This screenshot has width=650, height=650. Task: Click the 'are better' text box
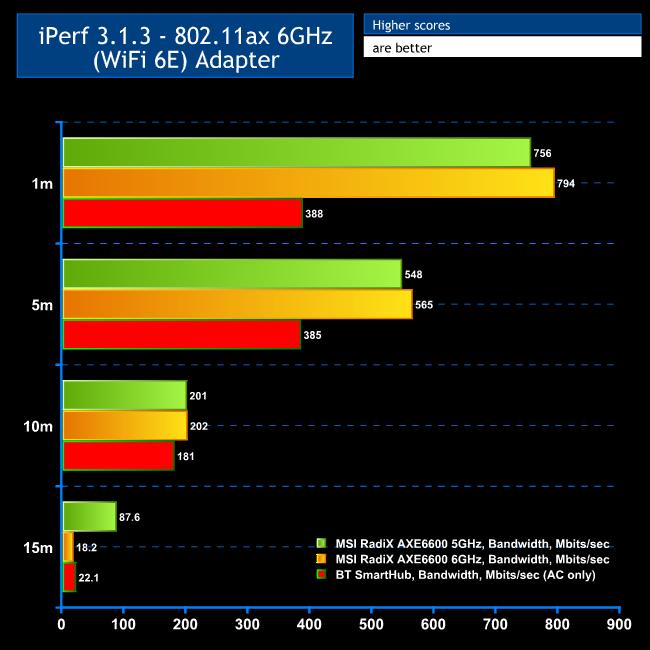tap(502, 47)
